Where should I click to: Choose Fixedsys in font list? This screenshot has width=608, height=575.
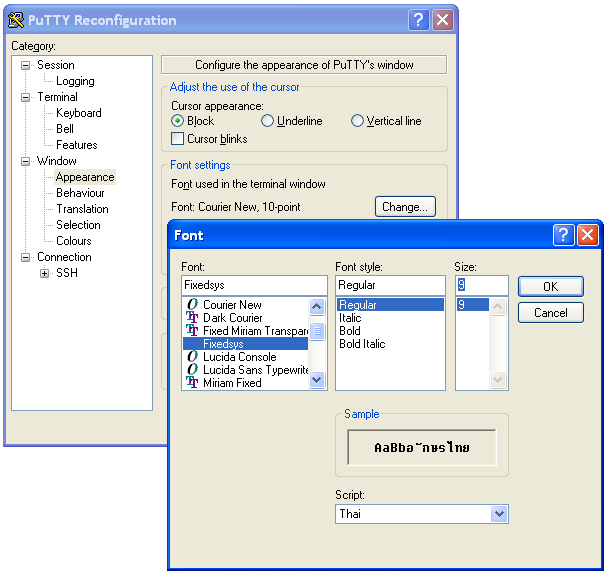tap(245, 344)
